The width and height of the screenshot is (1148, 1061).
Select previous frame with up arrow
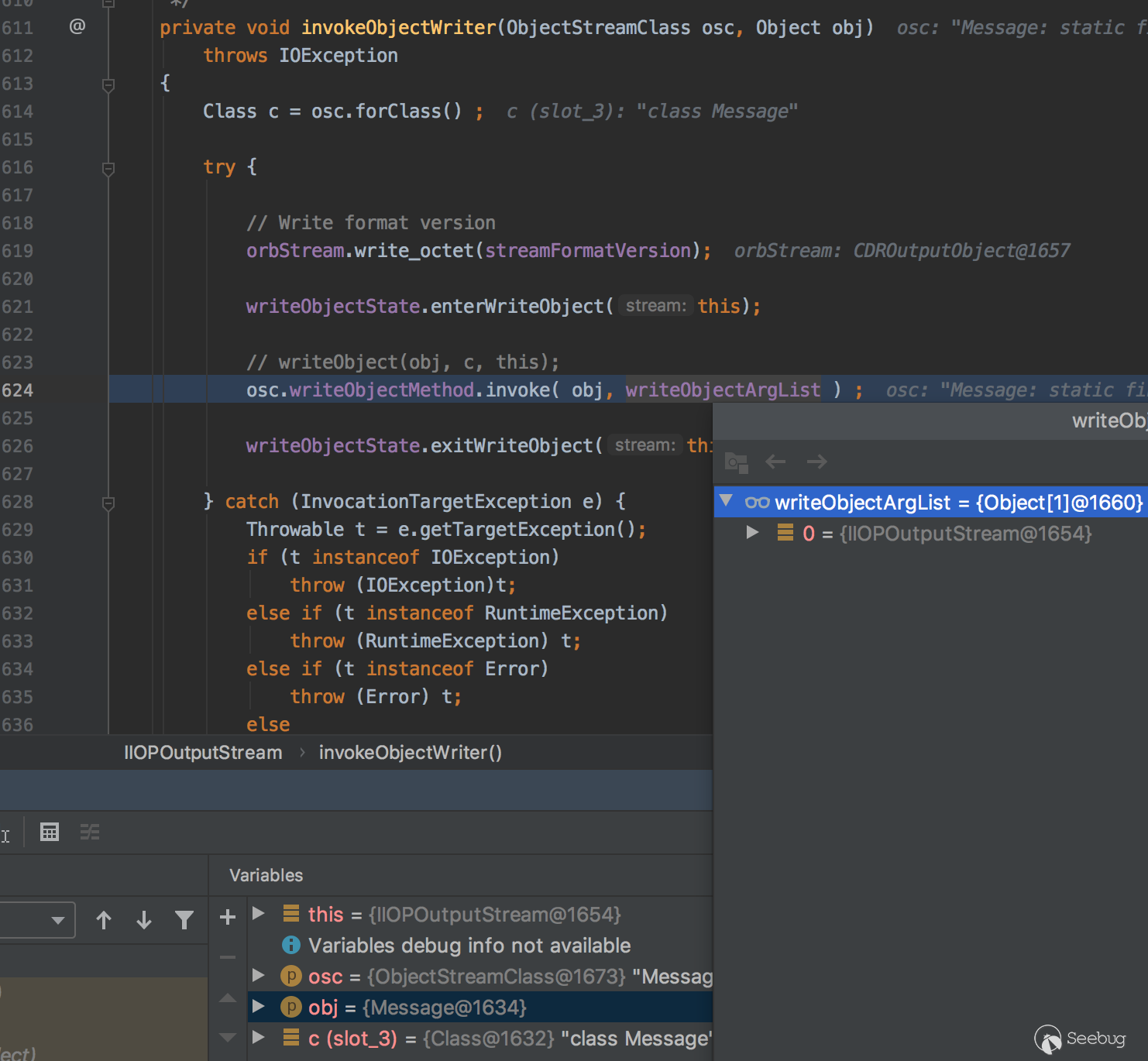(x=104, y=919)
